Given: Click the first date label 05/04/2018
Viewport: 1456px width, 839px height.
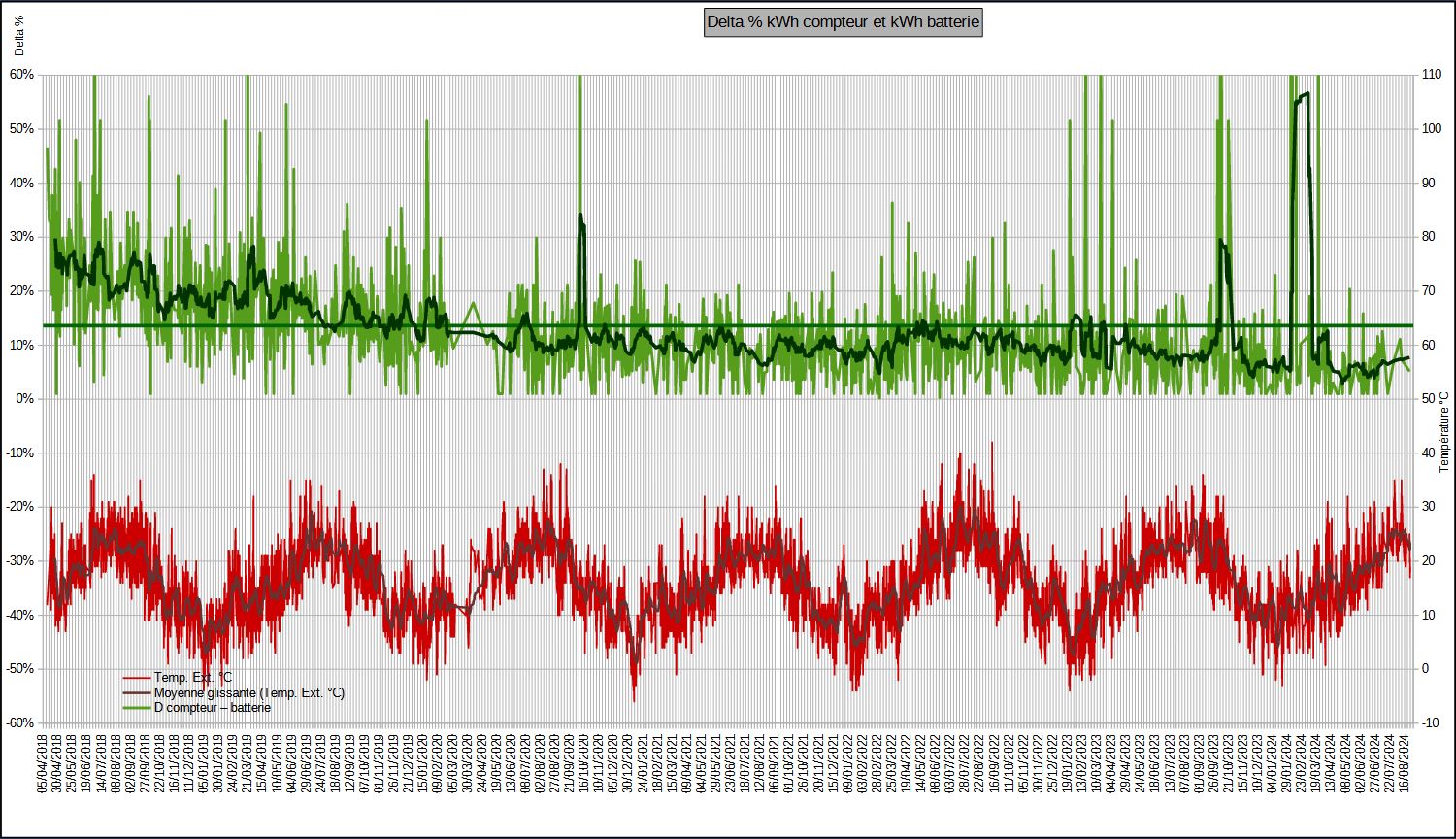Looking at the screenshot, I should coord(43,764).
